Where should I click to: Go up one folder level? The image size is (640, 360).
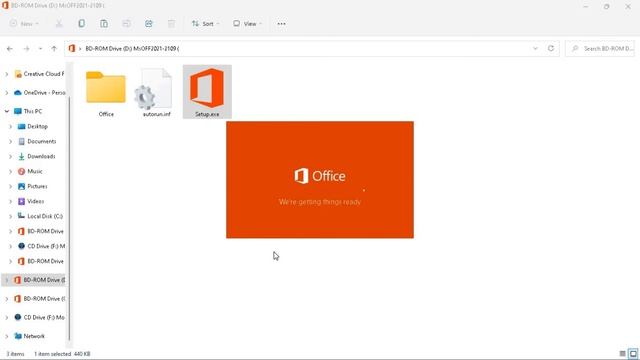[x=54, y=49]
